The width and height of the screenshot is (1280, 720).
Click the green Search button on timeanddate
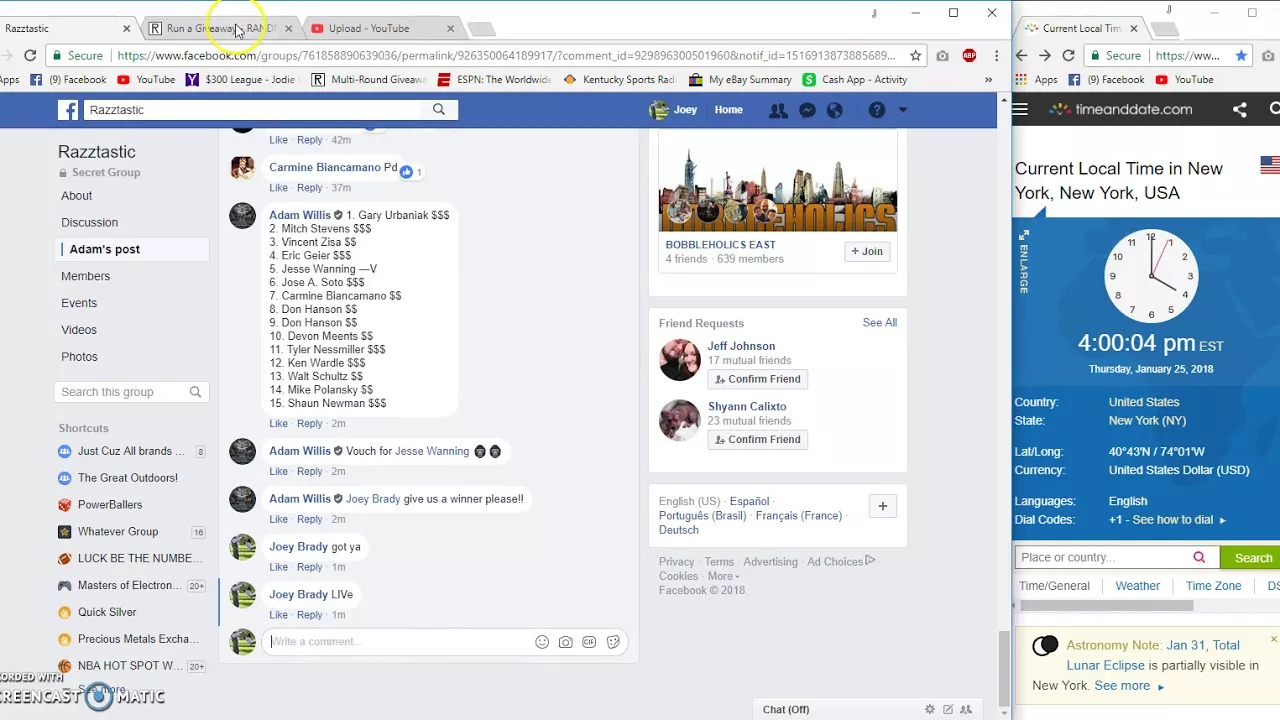click(x=1252, y=558)
